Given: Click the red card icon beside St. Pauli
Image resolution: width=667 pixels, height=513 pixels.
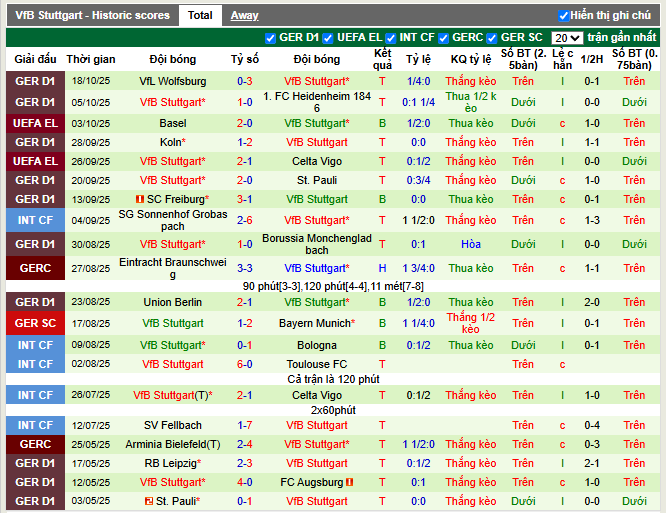Looking at the screenshot, I should click(148, 501).
